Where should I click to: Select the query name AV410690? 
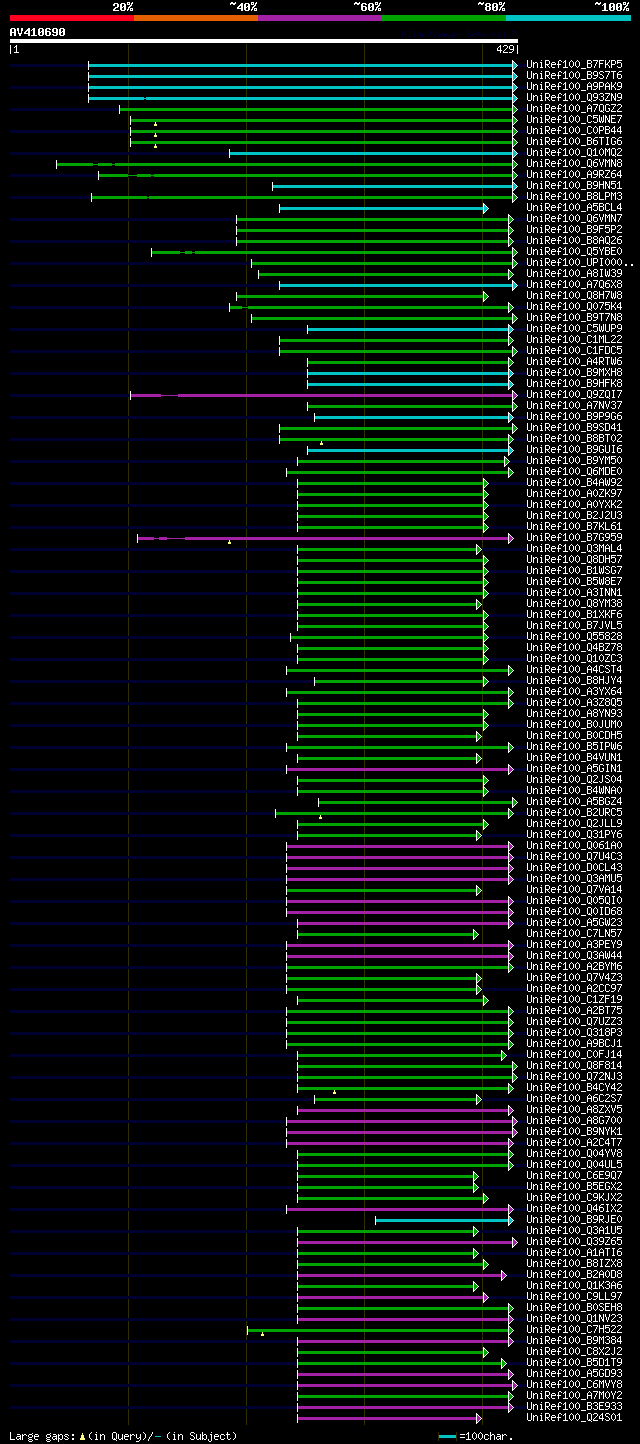pos(38,32)
